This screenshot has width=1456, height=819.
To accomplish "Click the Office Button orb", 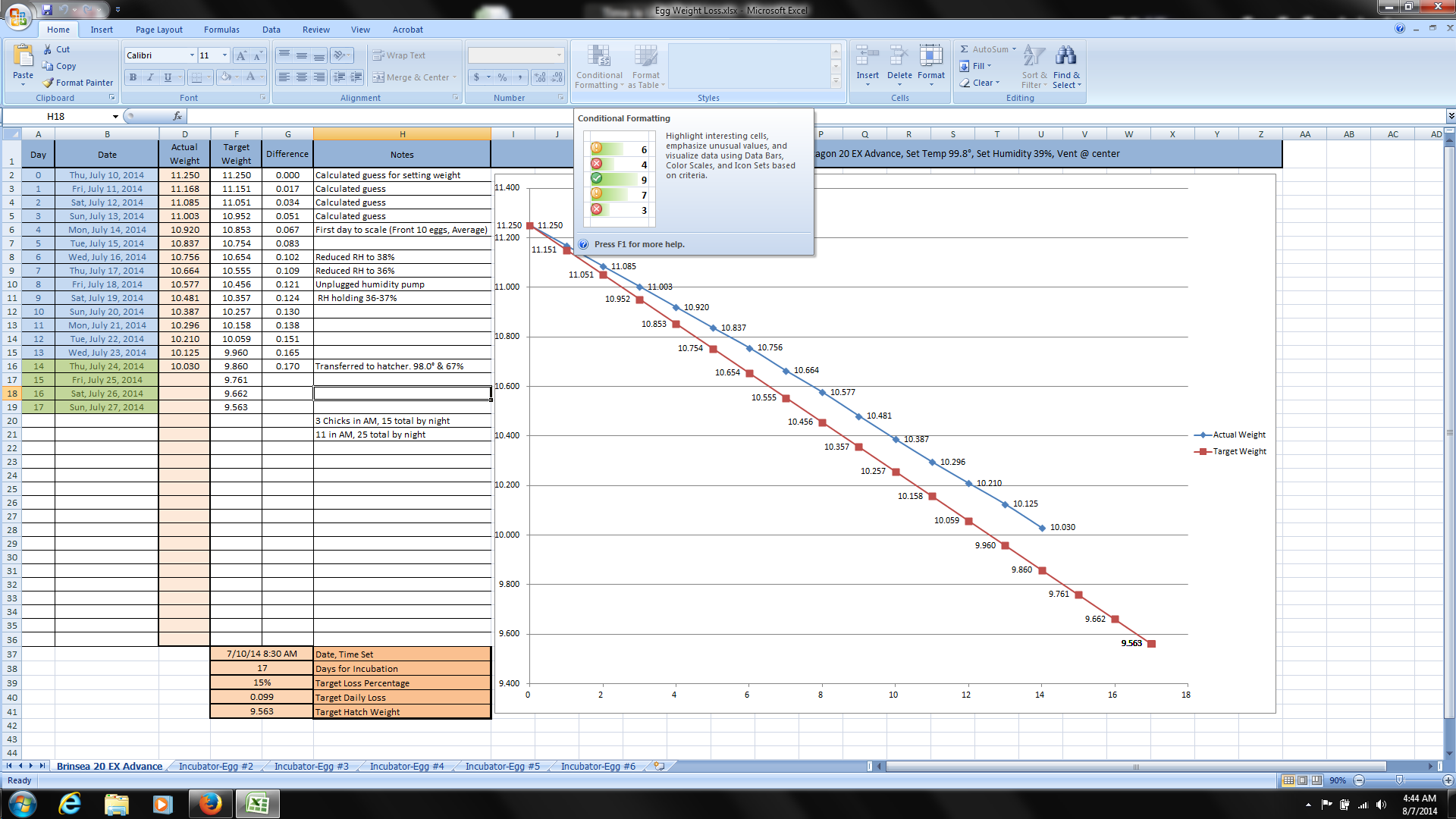I will 18,15.
